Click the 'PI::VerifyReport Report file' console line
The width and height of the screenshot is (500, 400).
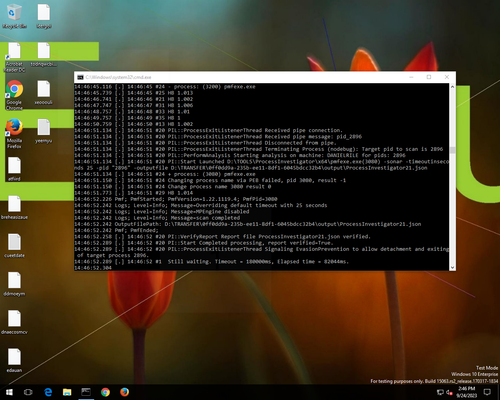tap(222, 237)
